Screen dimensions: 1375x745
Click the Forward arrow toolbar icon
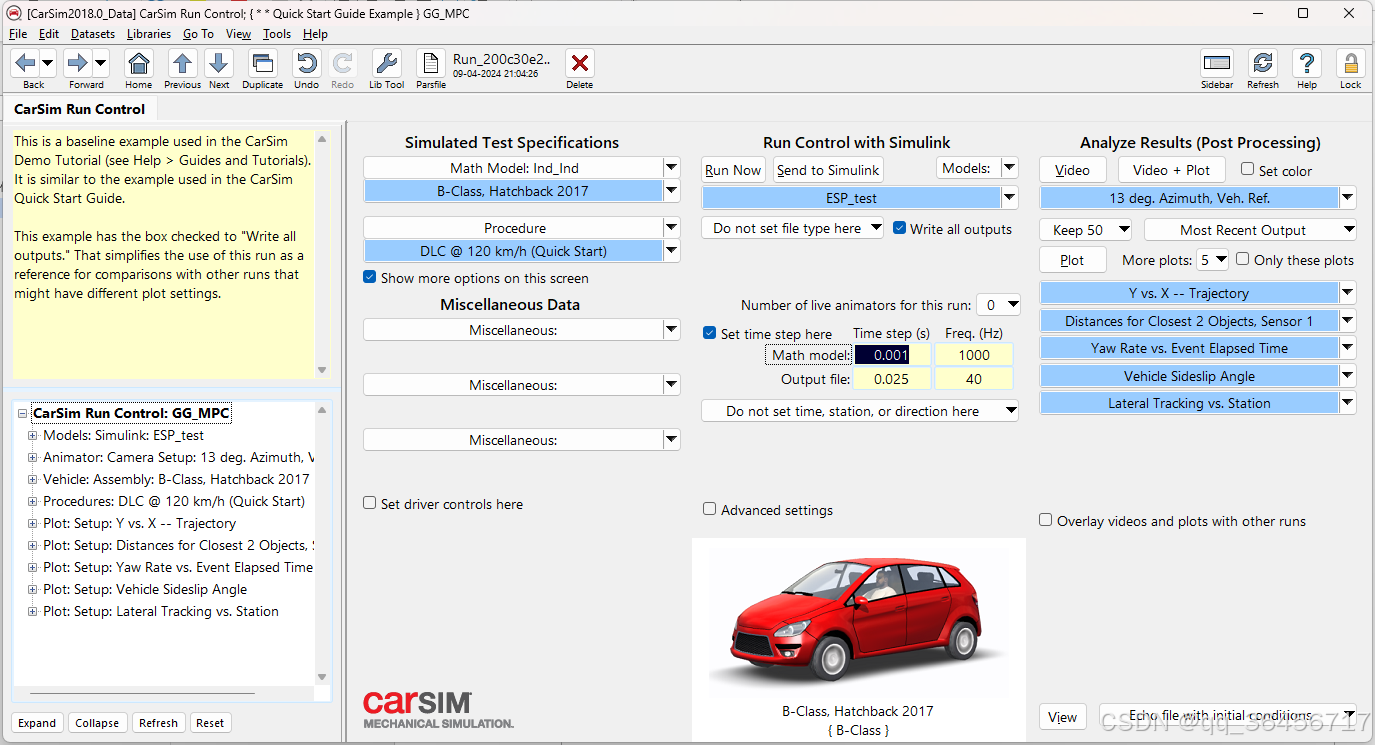click(77, 64)
